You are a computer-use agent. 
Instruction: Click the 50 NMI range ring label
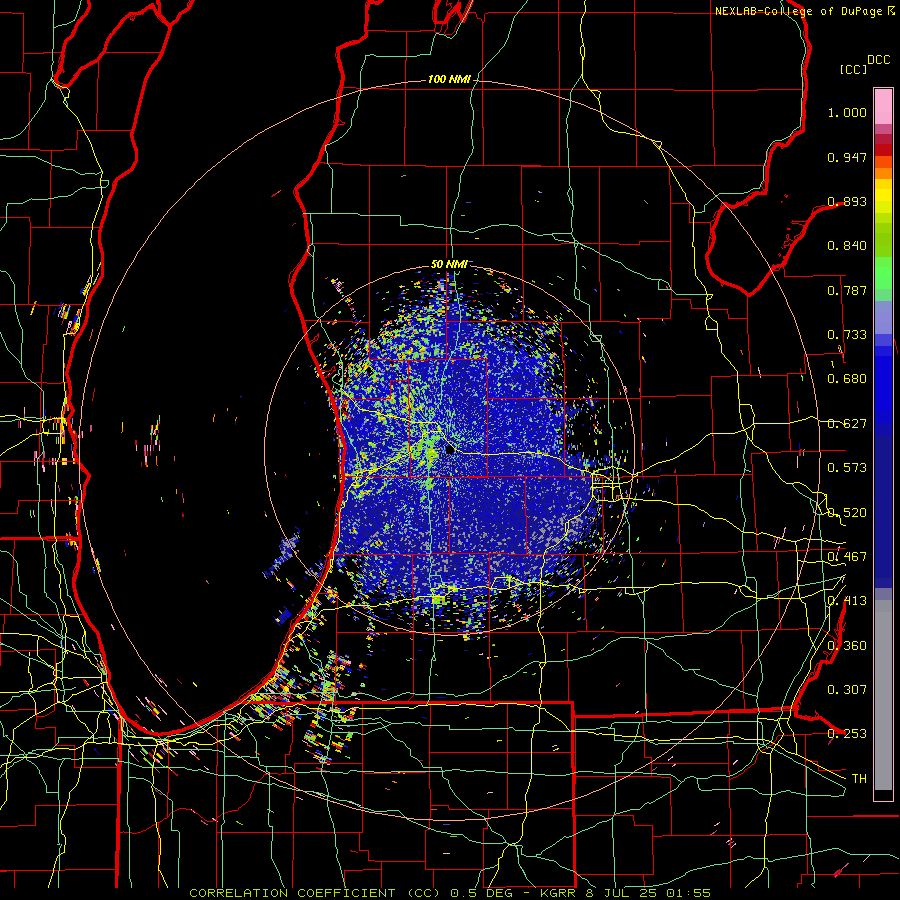pos(449,265)
